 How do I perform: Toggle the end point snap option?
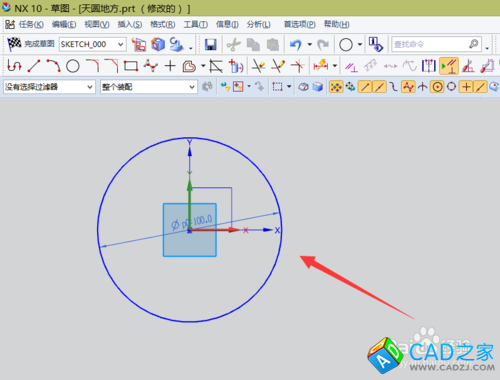[365, 87]
